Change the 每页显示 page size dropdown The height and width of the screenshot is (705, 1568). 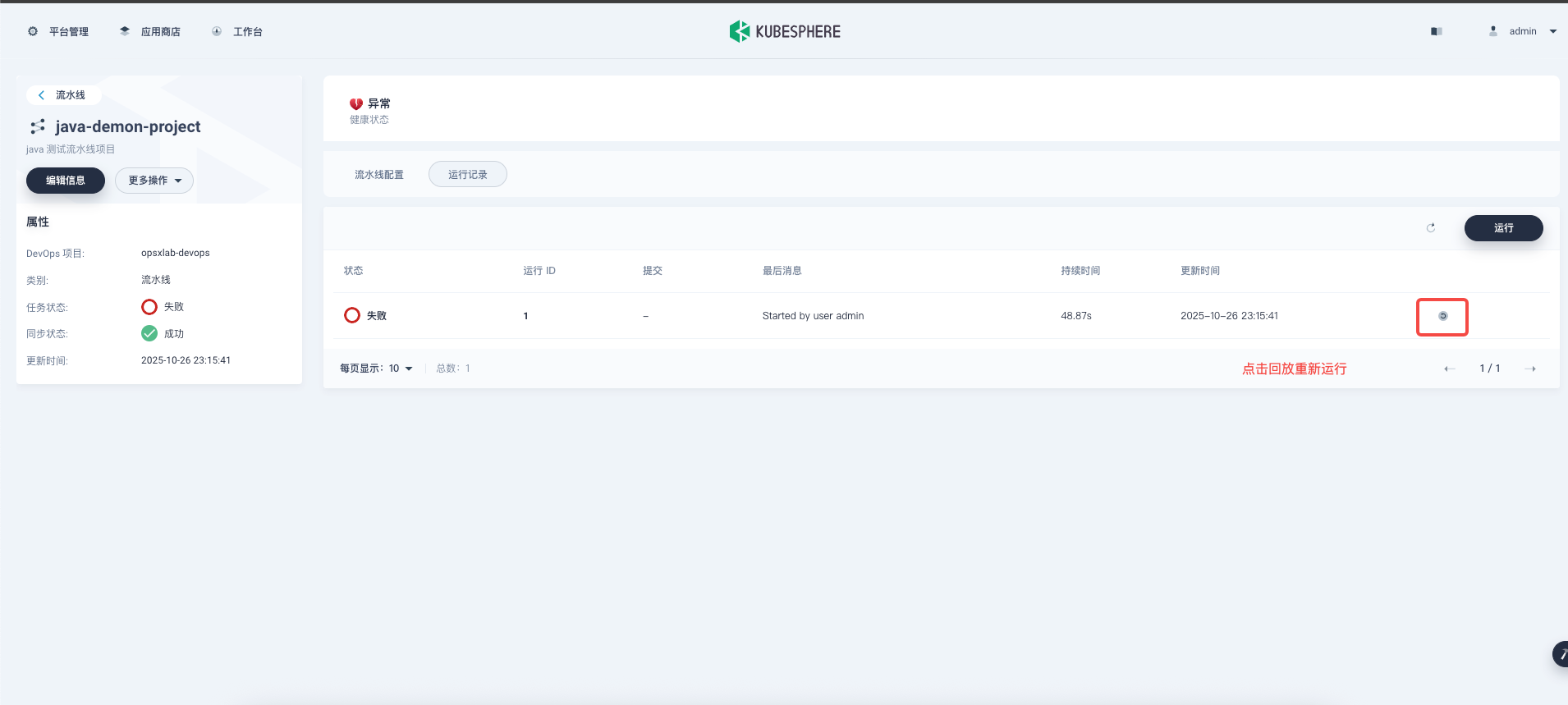coord(401,369)
